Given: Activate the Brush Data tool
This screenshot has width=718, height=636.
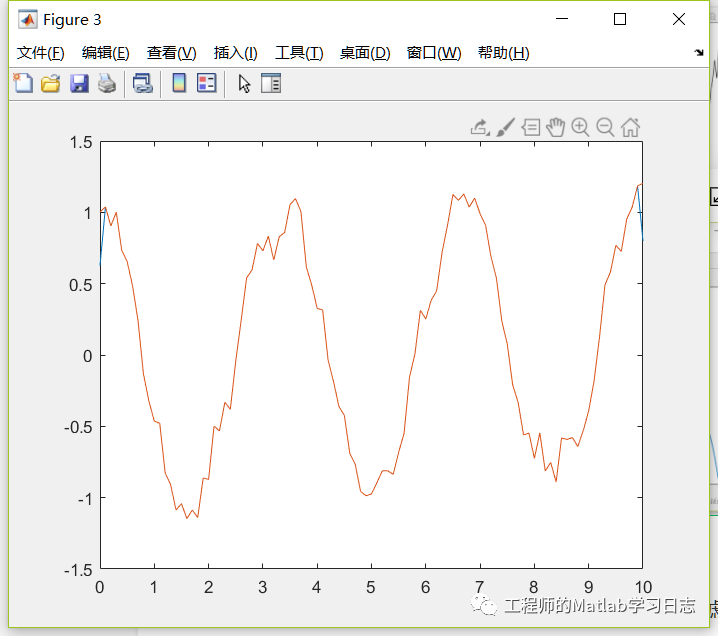Looking at the screenshot, I should click(506, 127).
